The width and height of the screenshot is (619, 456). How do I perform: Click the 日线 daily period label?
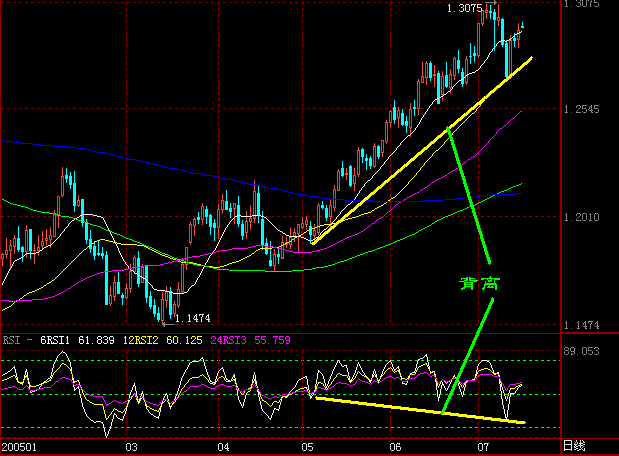tap(574, 447)
